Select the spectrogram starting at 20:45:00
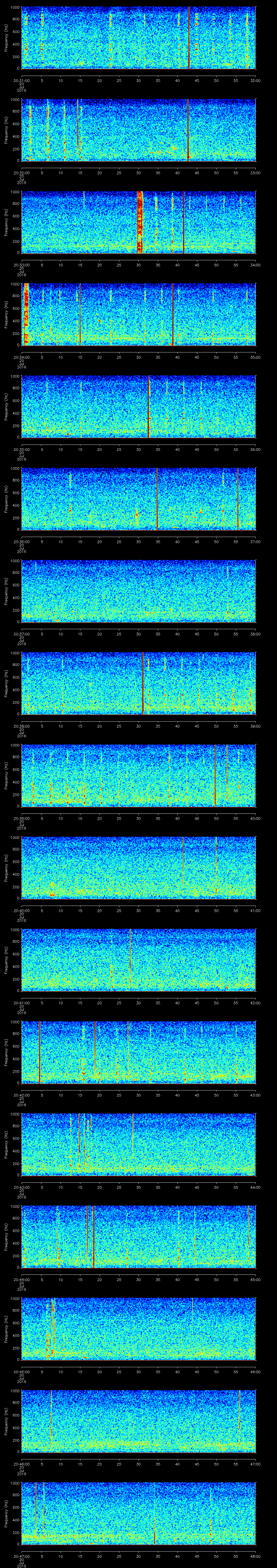The width and height of the screenshot is (277, 1568). [139, 1329]
